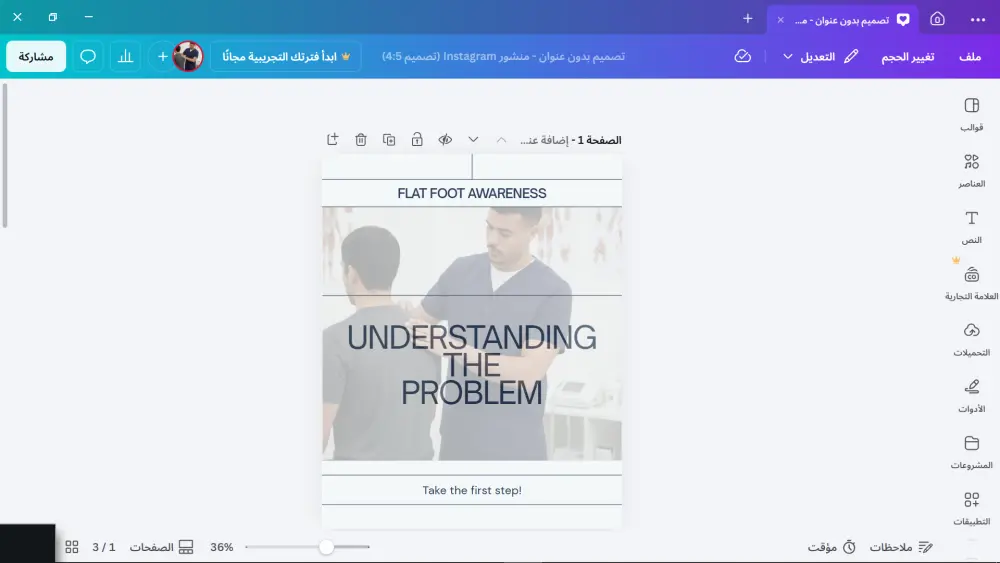Add a new page icon above canvas

pos(332,140)
